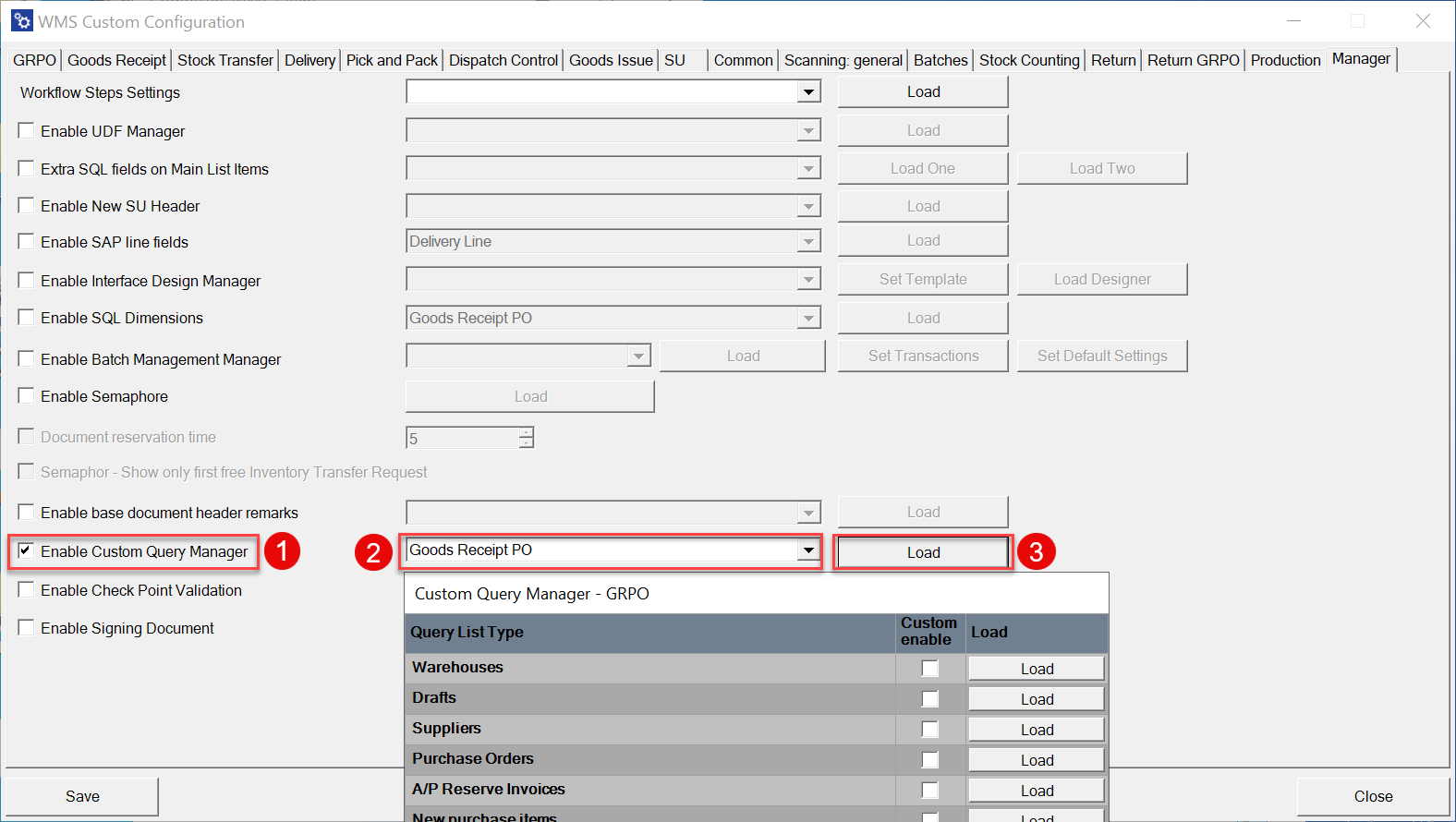Enable Semaphore checkbox
This screenshot has height=822, width=1456.
pyautogui.click(x=27, y=396)
